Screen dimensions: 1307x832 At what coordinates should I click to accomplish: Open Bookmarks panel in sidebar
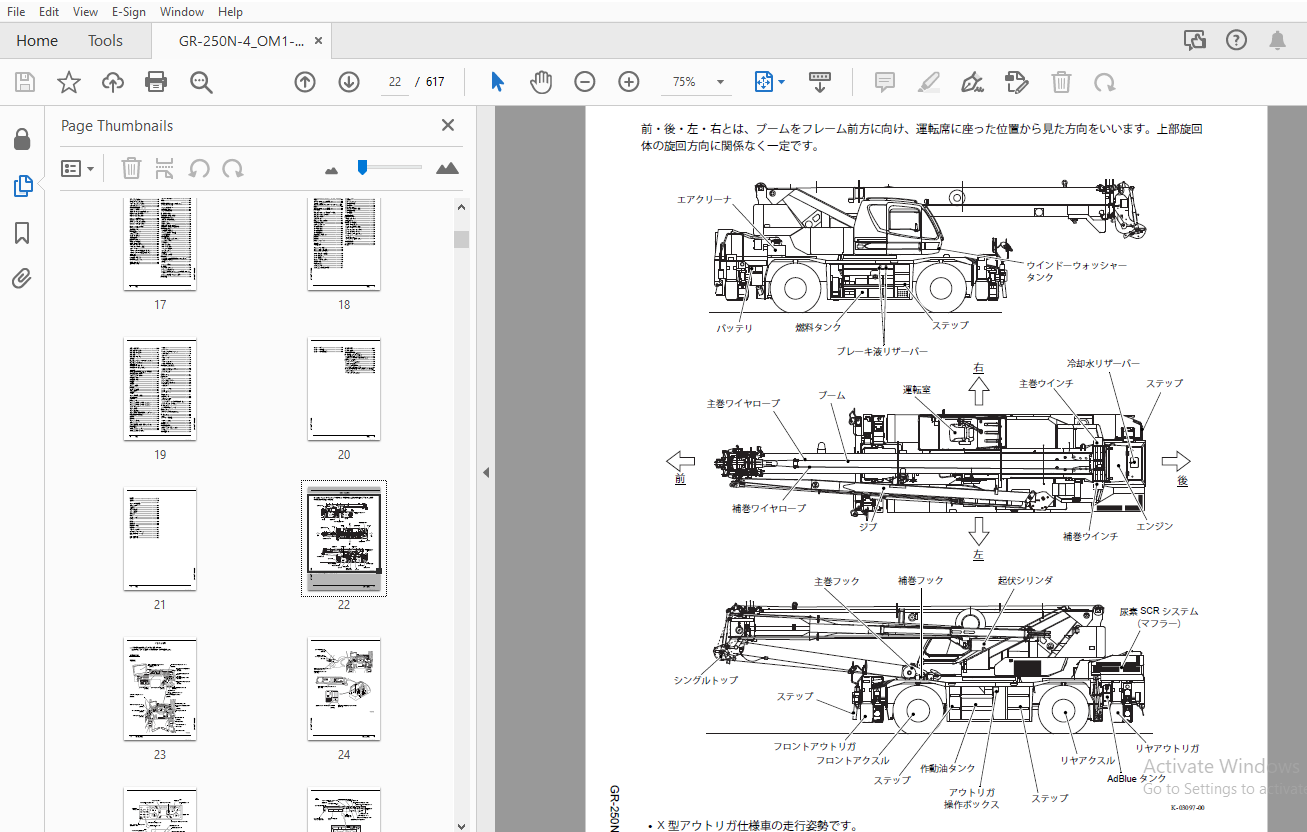[22, 233]
